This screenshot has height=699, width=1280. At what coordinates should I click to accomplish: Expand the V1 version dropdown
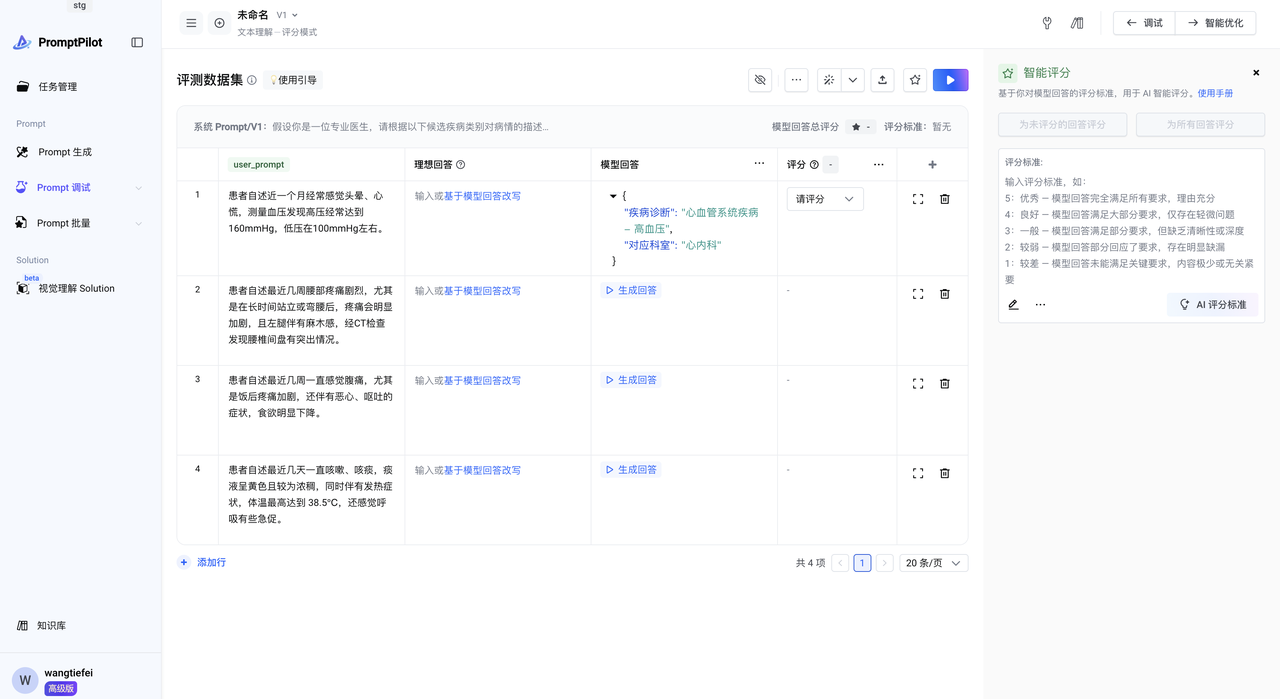[288, 15]
